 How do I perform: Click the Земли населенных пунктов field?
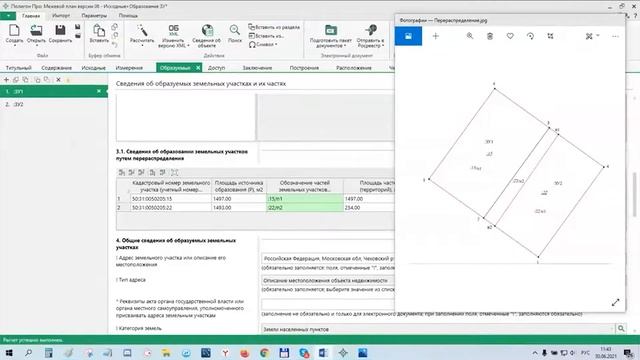(438, 329)
